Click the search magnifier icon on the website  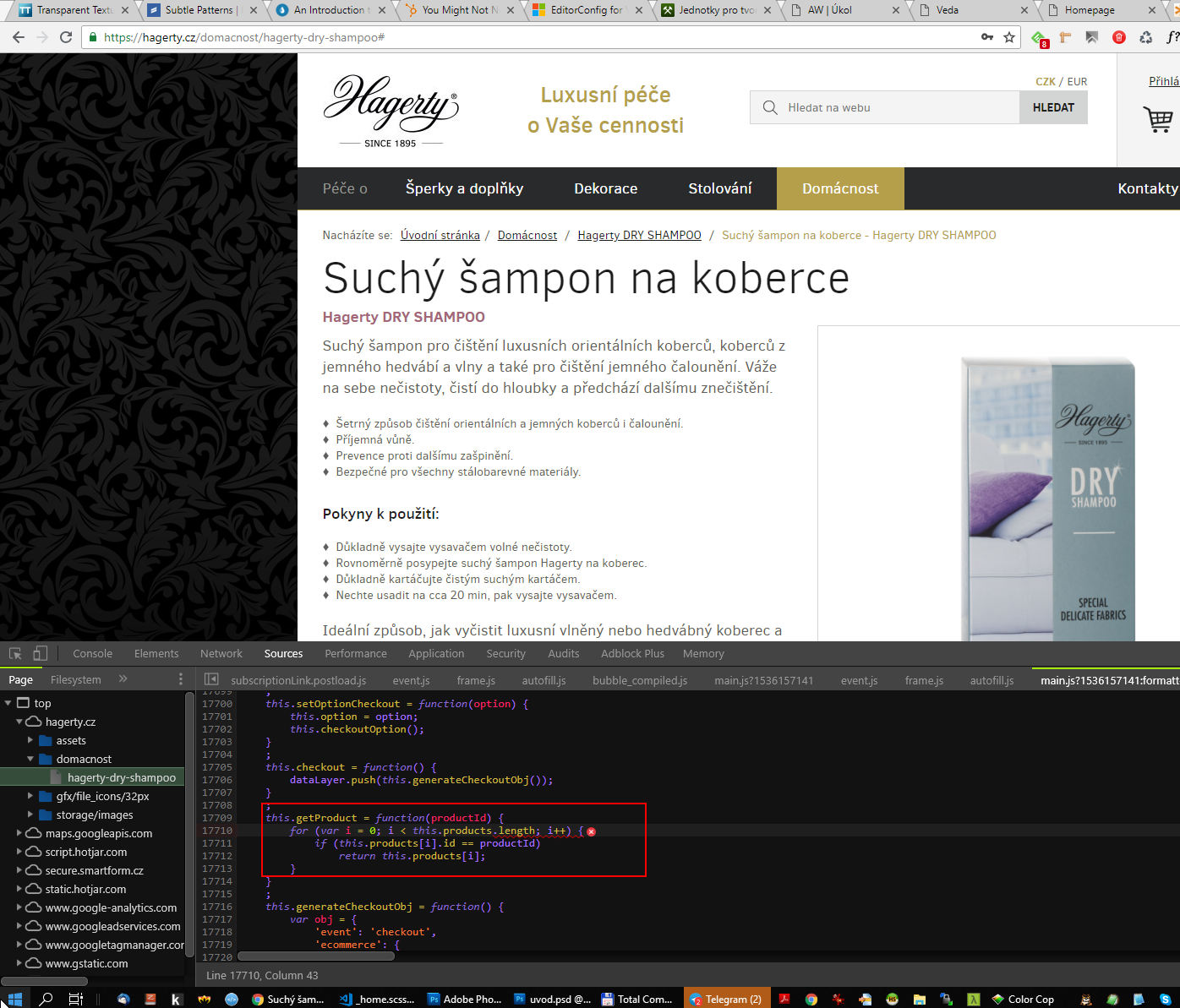[770, 107]
